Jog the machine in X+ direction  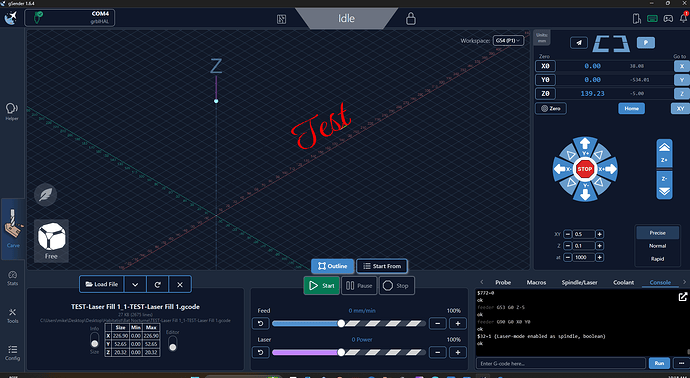coord(608,169)
